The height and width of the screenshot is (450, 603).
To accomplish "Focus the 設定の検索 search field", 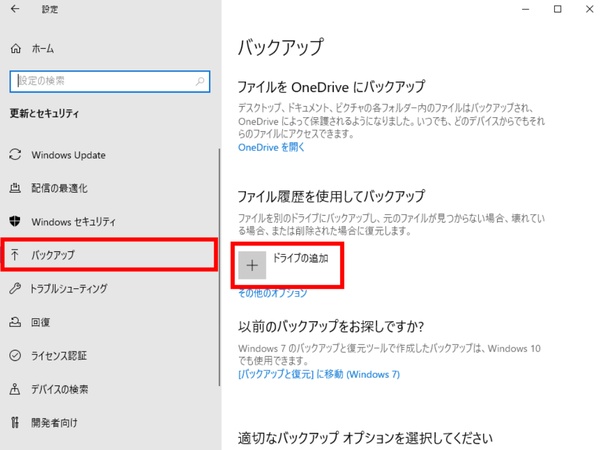I will [110, 81].
